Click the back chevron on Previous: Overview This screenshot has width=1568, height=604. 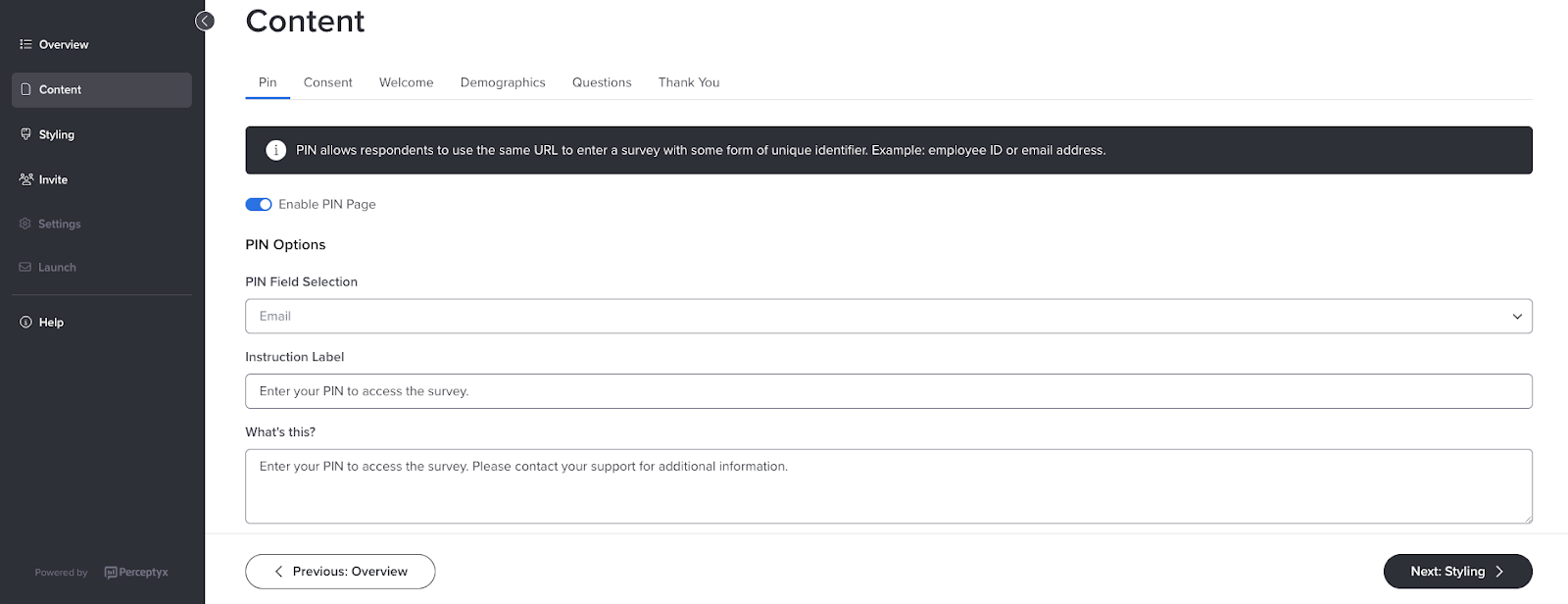pyautogui.click(x=278, y=572)
